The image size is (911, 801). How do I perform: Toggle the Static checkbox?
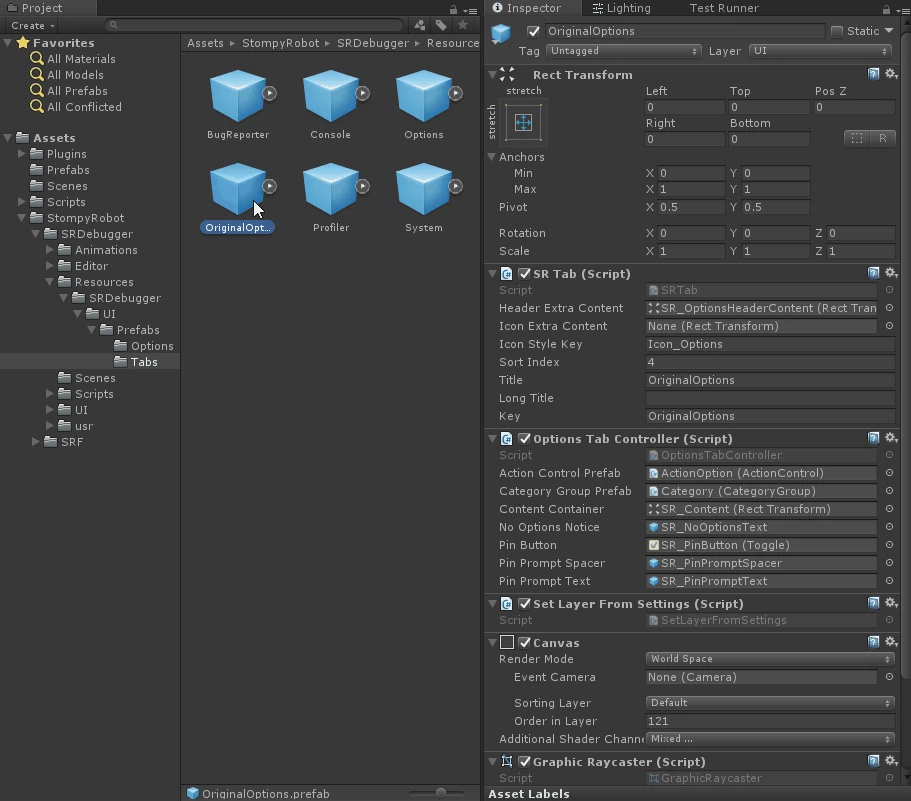click(x=837, y=31)
